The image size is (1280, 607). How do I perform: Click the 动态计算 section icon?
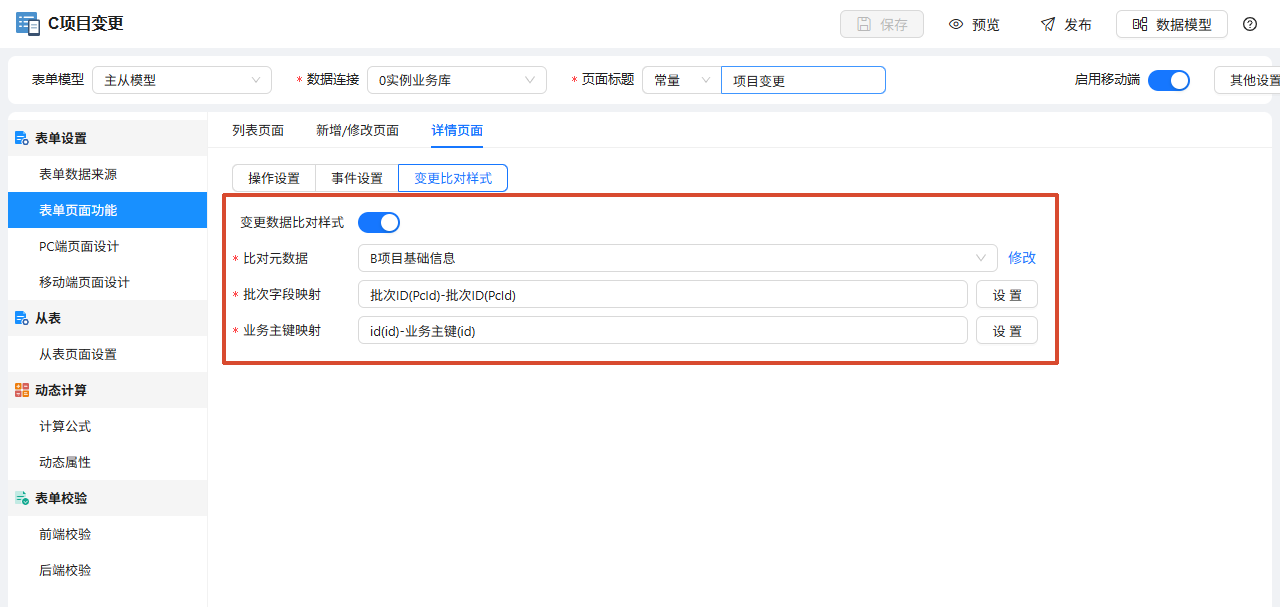[22, 390]
